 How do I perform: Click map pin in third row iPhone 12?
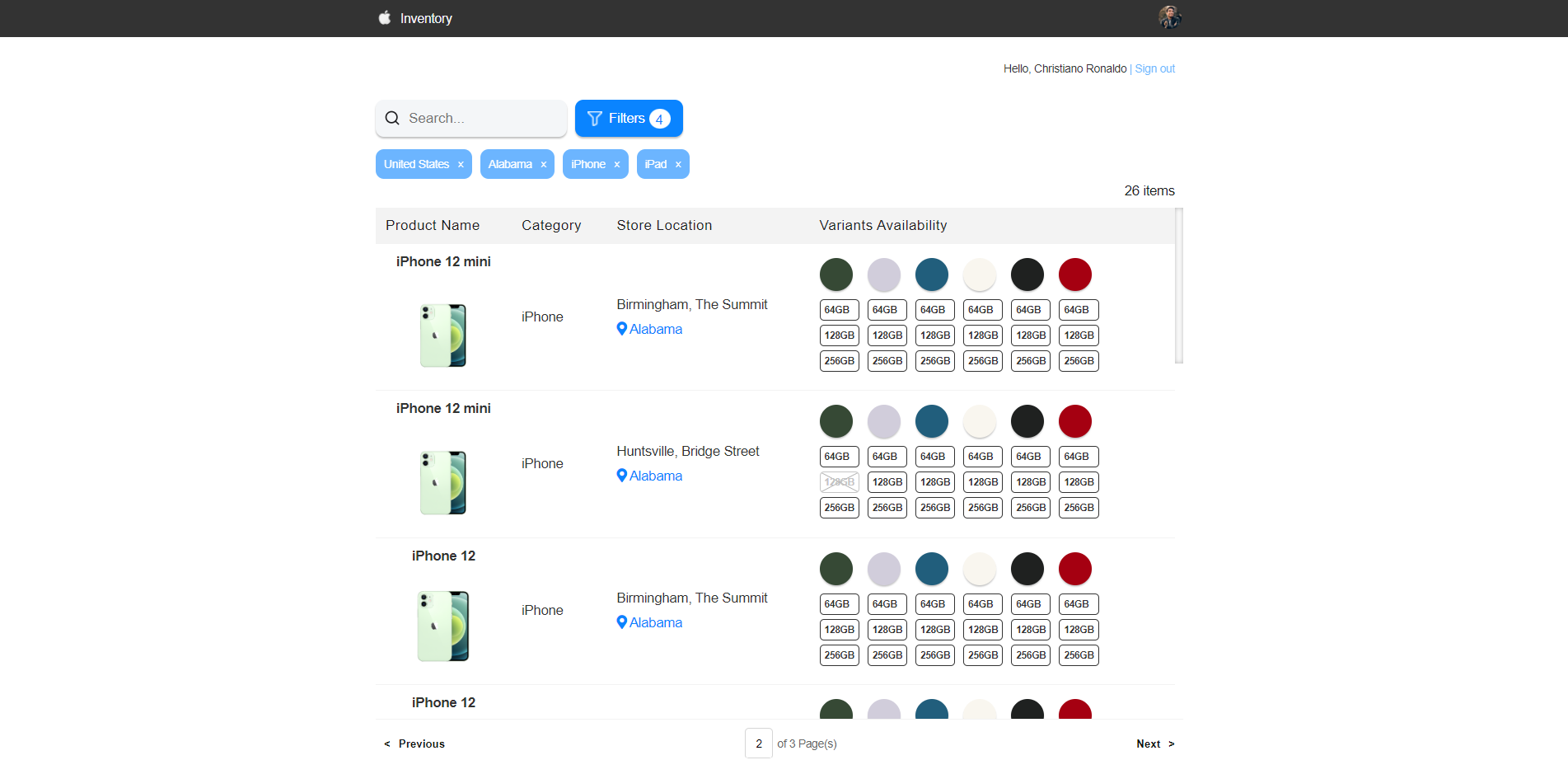click(622, 622)
